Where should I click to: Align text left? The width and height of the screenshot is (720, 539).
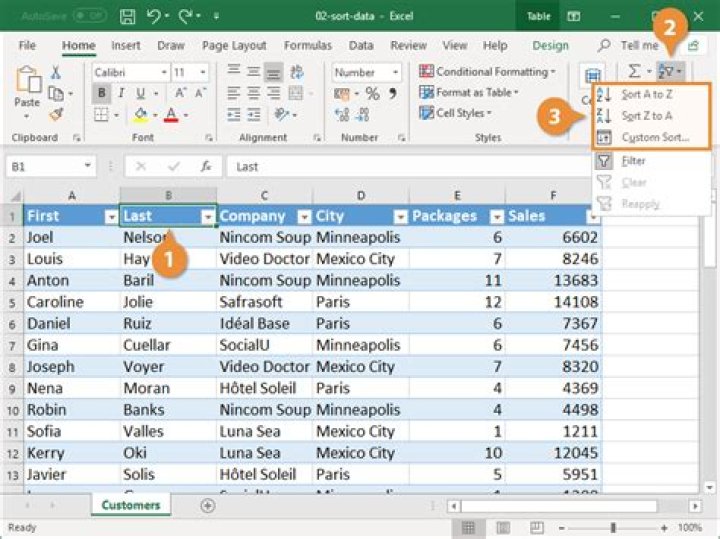[x=233, y=94]
